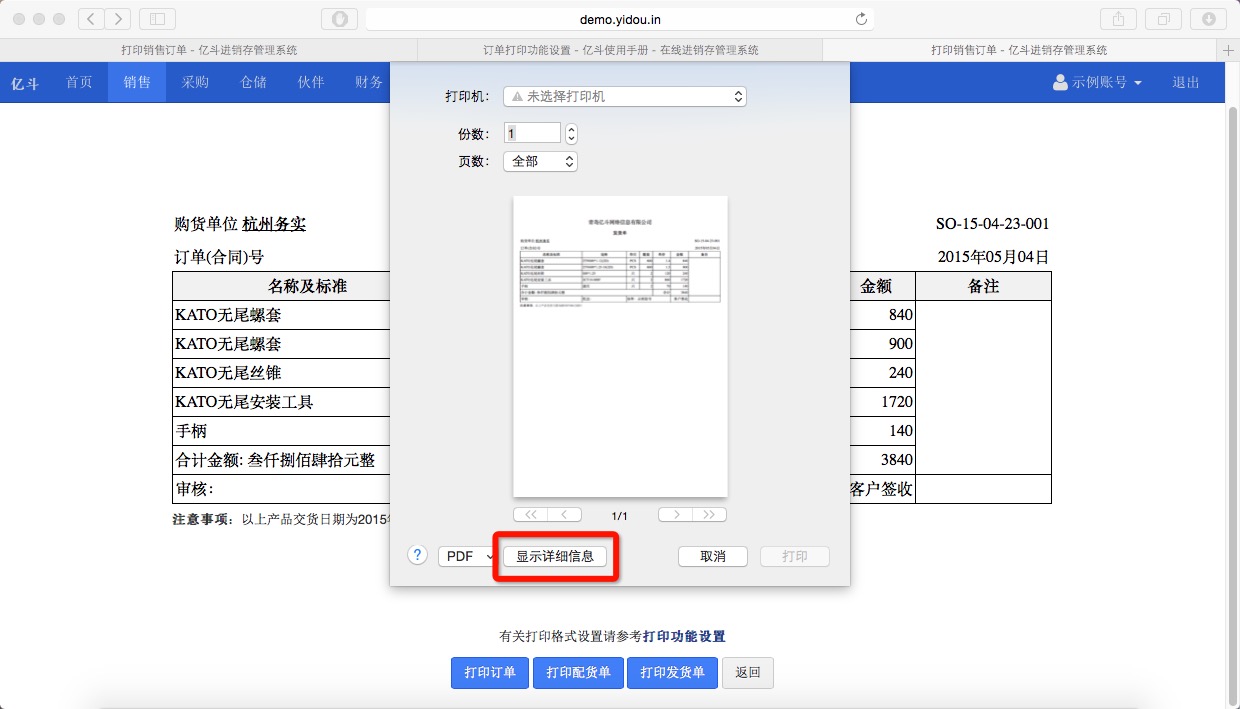Open the 打印机 printer dropdown

coord(625,97)
